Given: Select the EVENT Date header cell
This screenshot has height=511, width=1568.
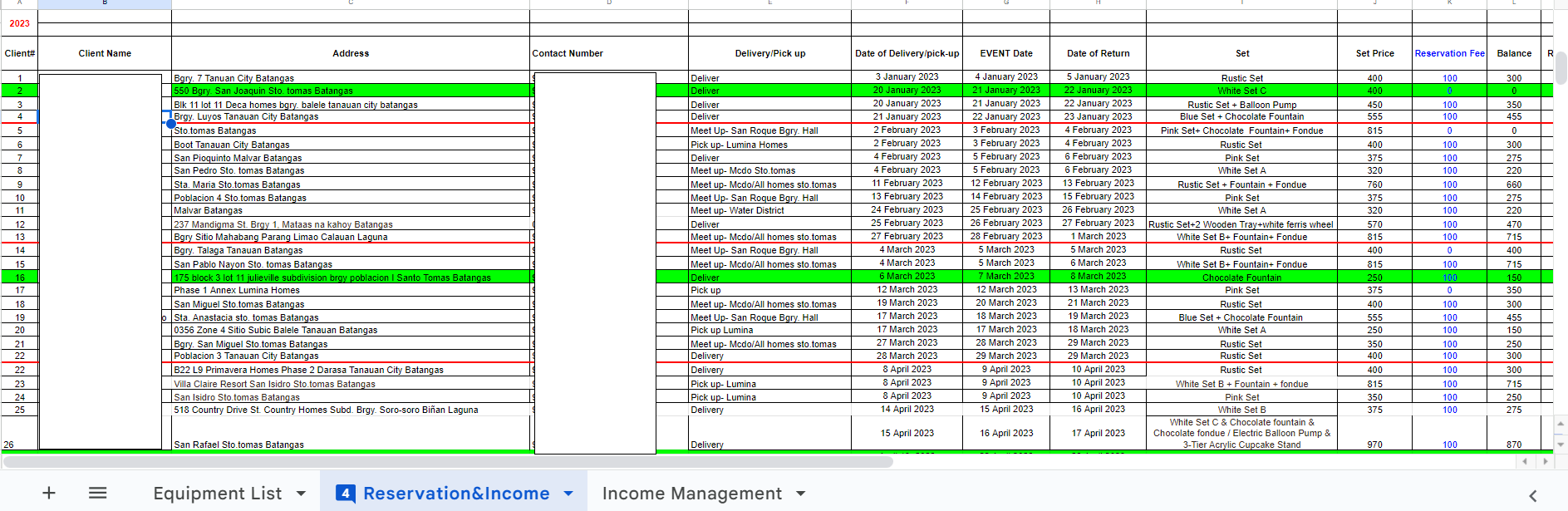Looking at the screenshot, I should pos(1006,53).
